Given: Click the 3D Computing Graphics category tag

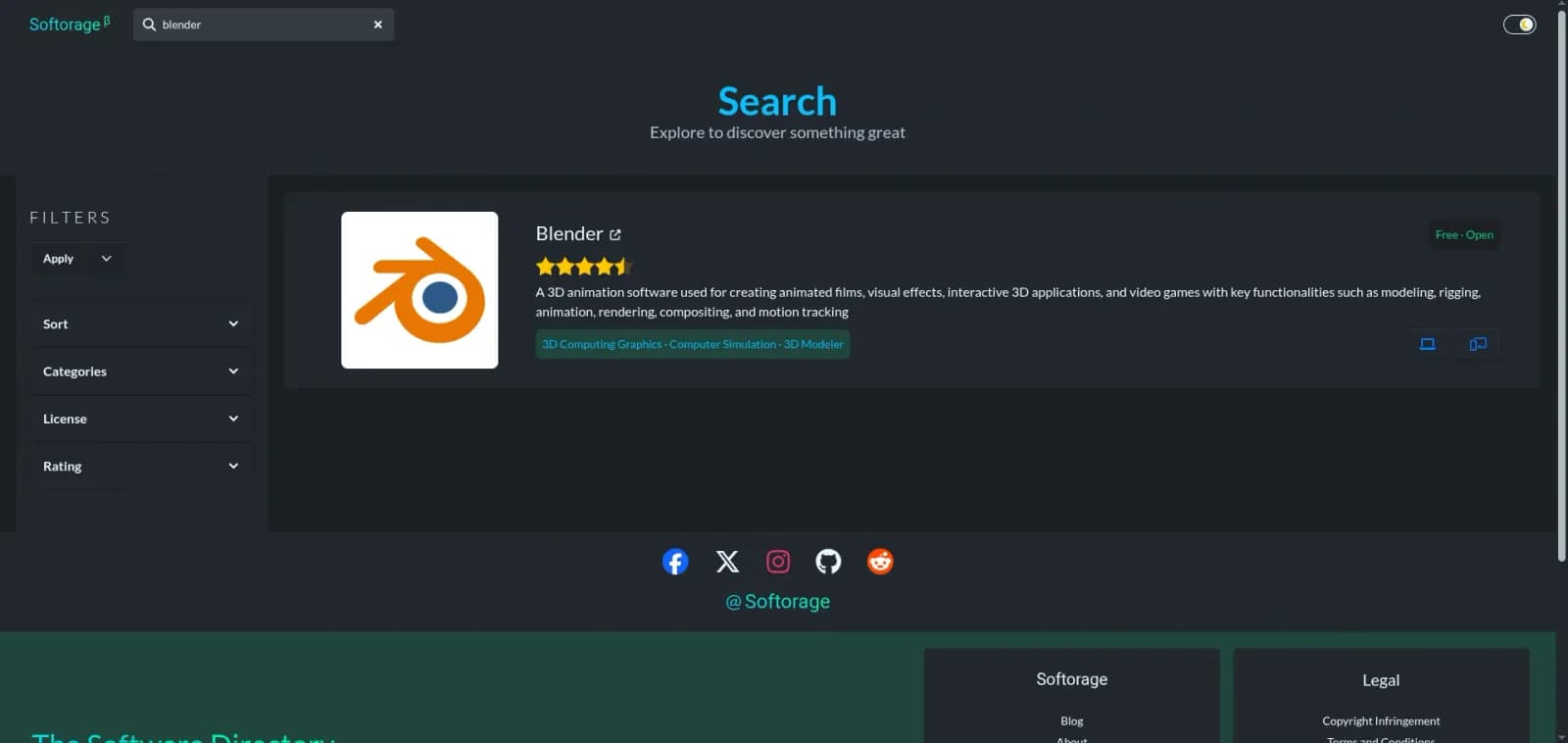Looking at the screenshot, I should click(602, 344).
